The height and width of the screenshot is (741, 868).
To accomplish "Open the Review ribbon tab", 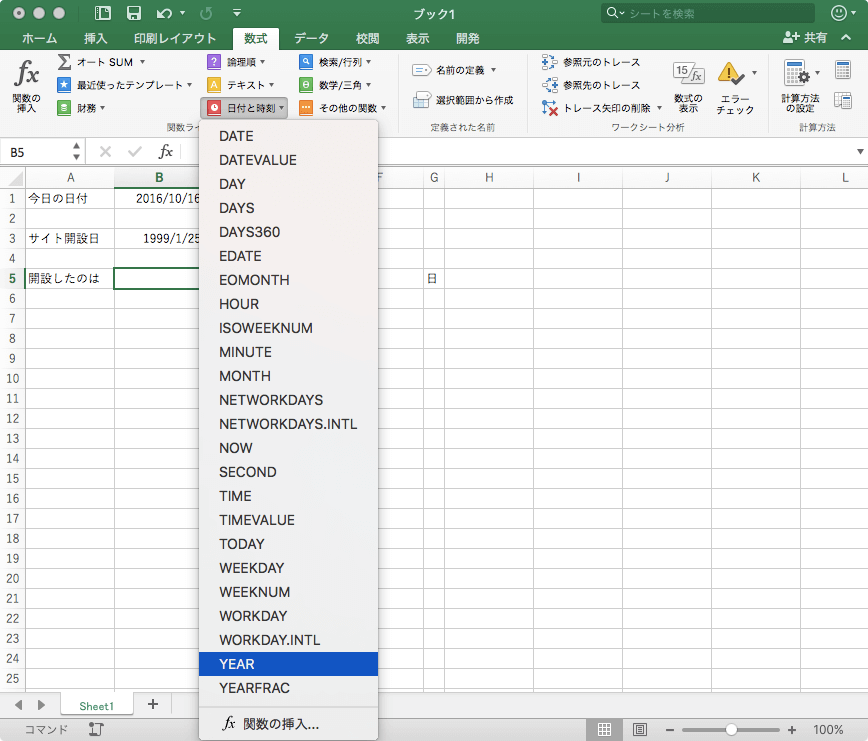I will [x=368, y=38].
